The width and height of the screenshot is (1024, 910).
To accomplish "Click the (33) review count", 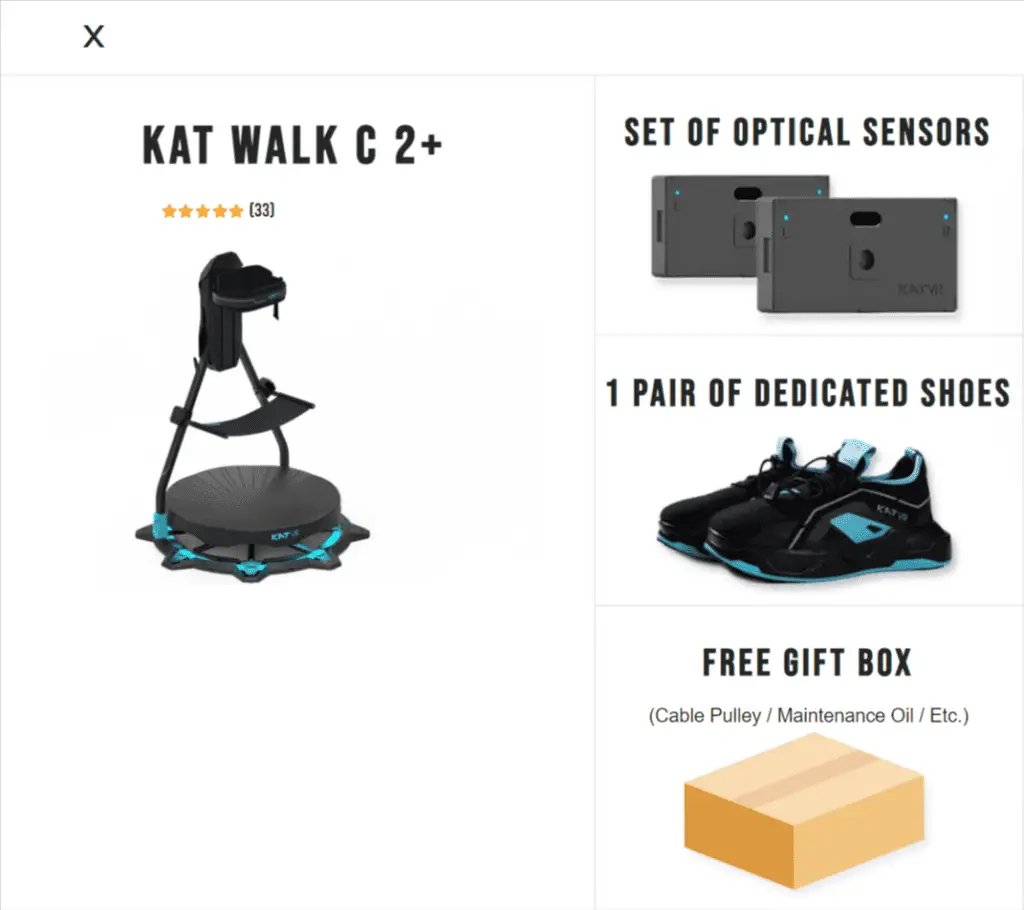I will tap(262, 210).
